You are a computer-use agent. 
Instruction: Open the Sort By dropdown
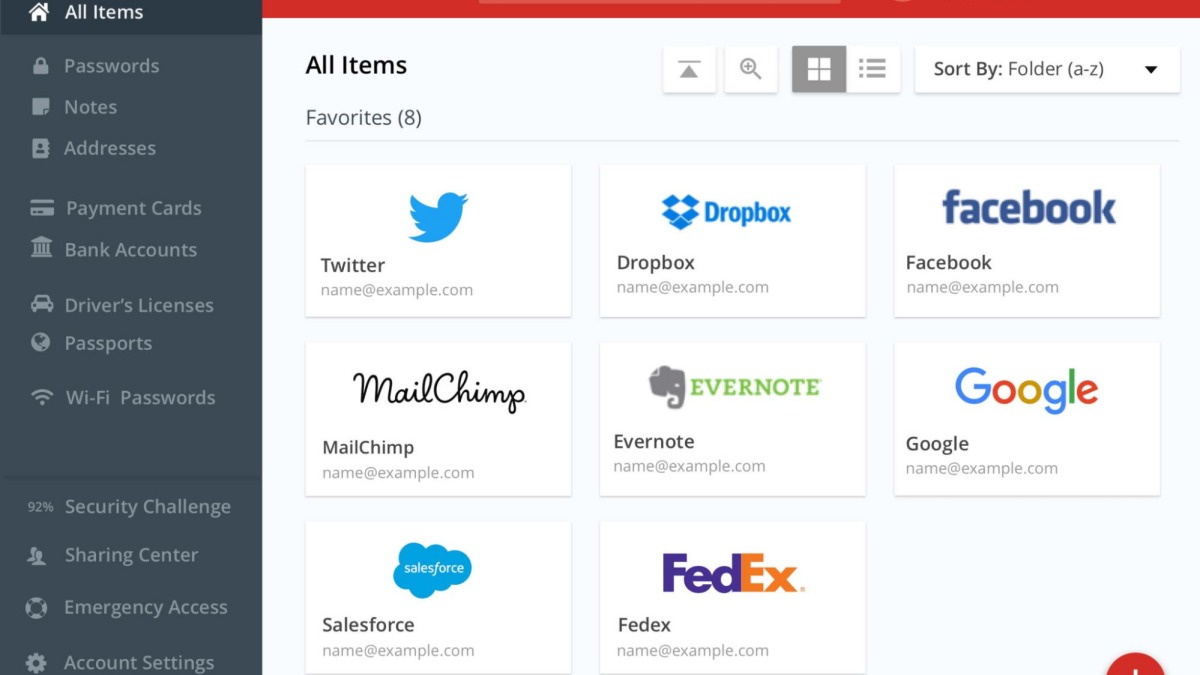pyautogui.click(x=1046, y=69)
